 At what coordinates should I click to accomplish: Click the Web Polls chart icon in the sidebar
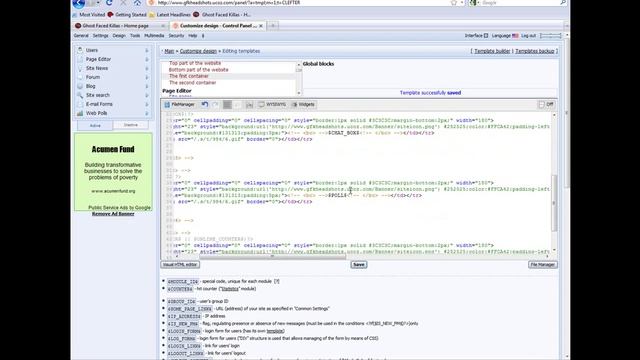80,113
